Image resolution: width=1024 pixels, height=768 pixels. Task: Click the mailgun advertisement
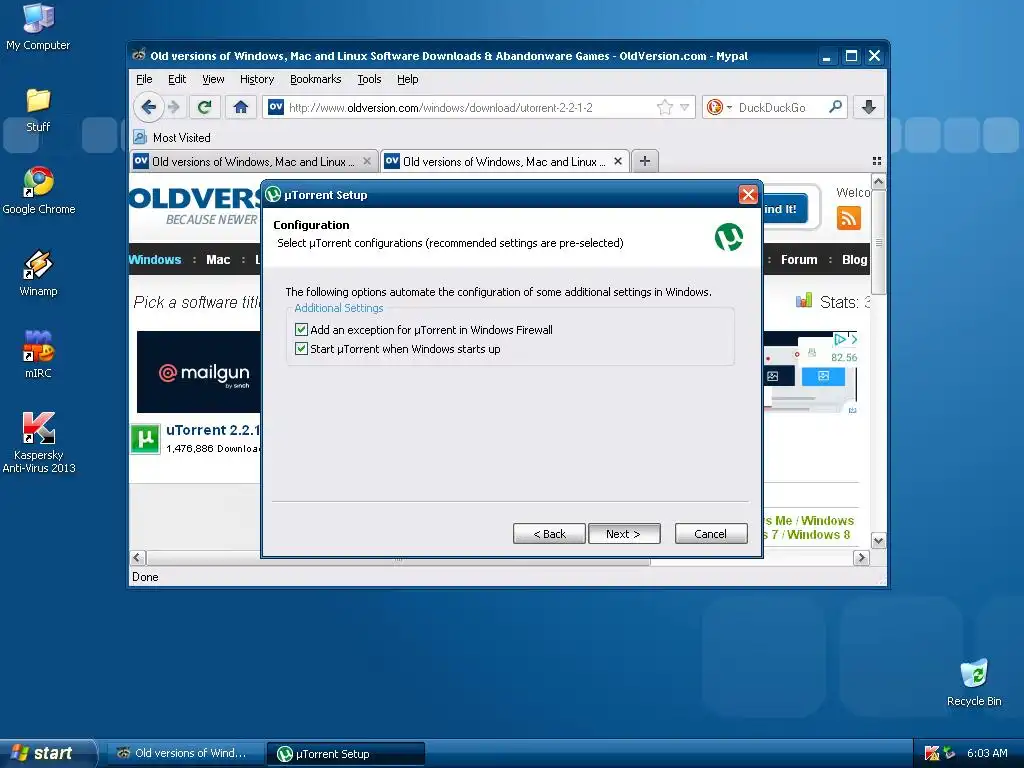199,372
